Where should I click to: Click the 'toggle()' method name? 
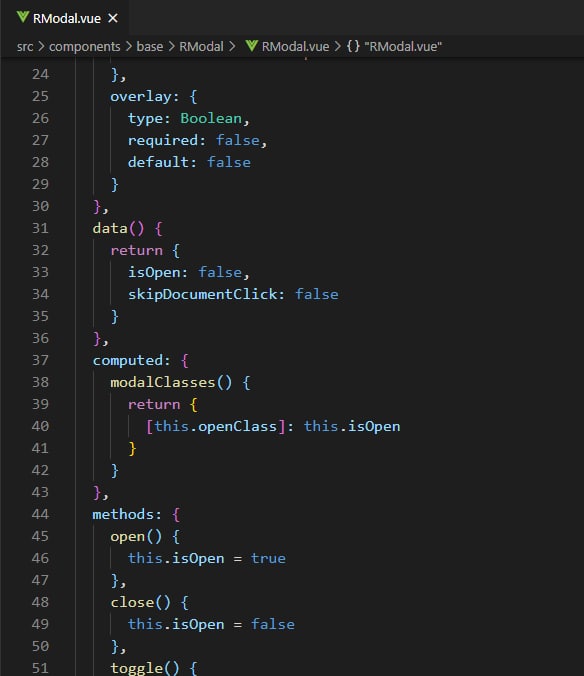point(145,668)
